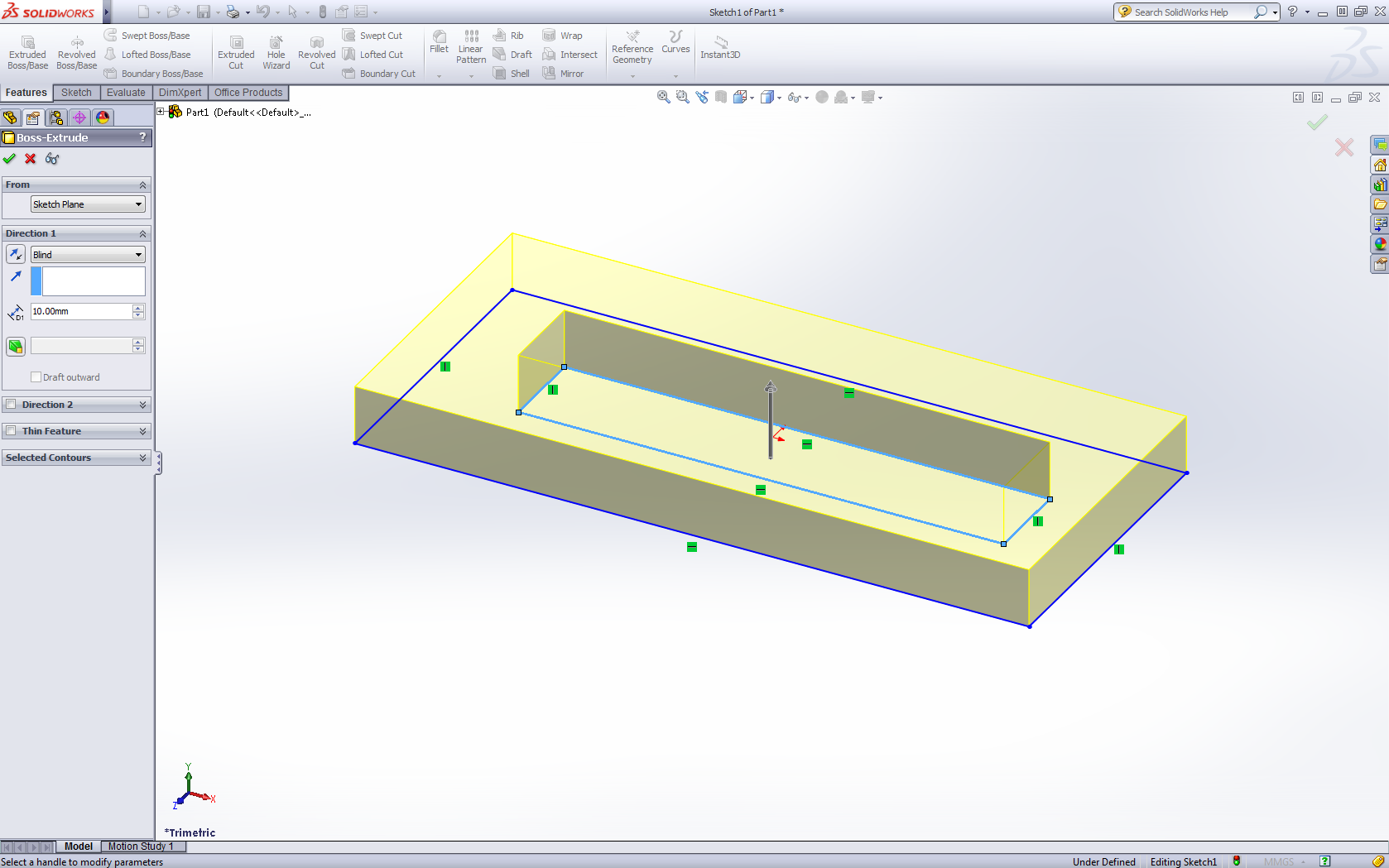Click the Fillet tool
Image resolution: width=1389 pixels, height=868 pixels.
[440, 42]
